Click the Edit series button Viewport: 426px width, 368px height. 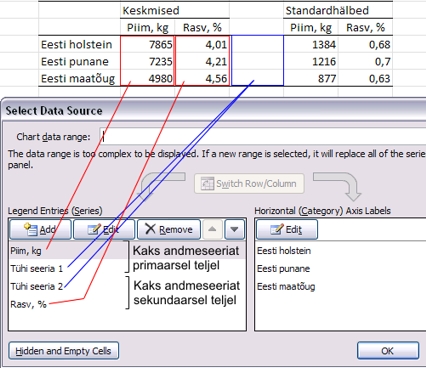pos(104,229)
